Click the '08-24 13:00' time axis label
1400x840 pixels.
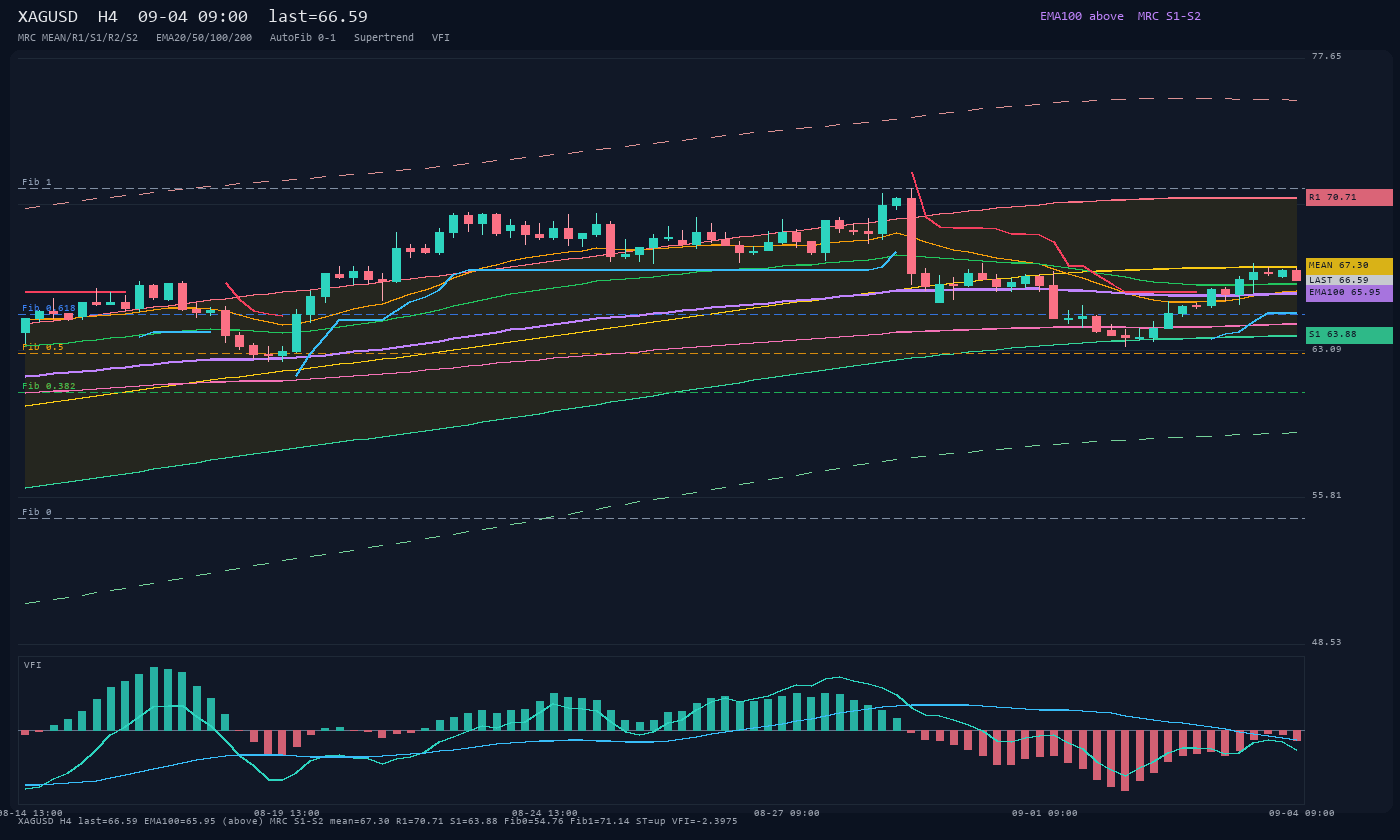pos(545,813)
